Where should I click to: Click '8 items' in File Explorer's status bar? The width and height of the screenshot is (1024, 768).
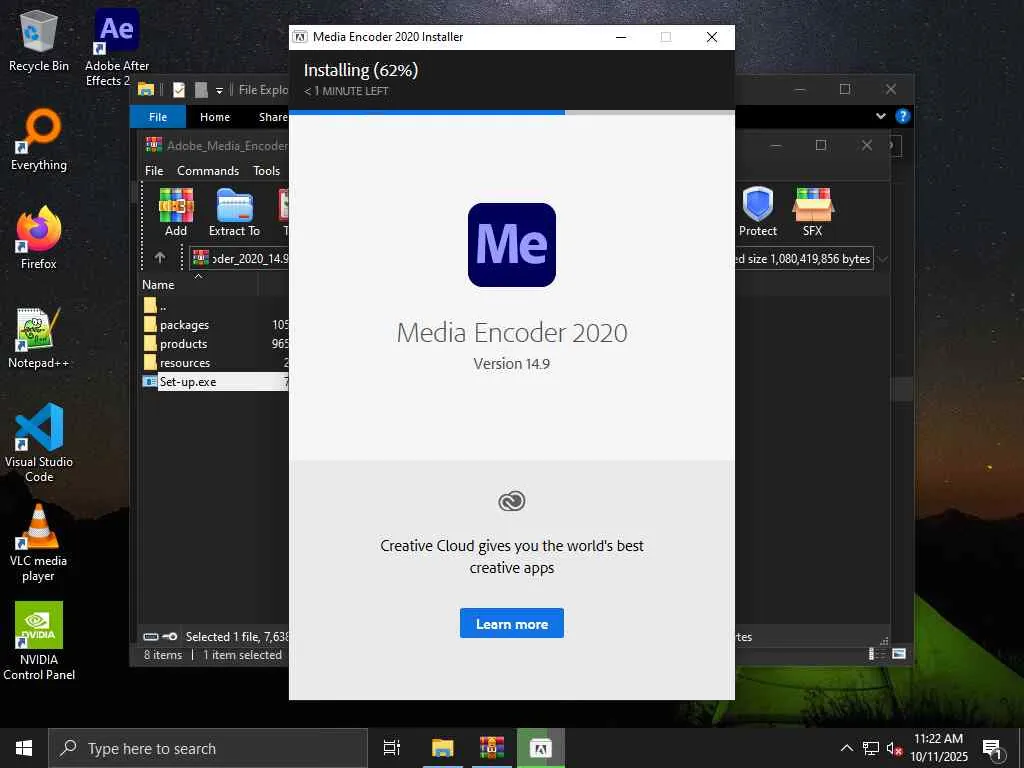tap(163, 654)
